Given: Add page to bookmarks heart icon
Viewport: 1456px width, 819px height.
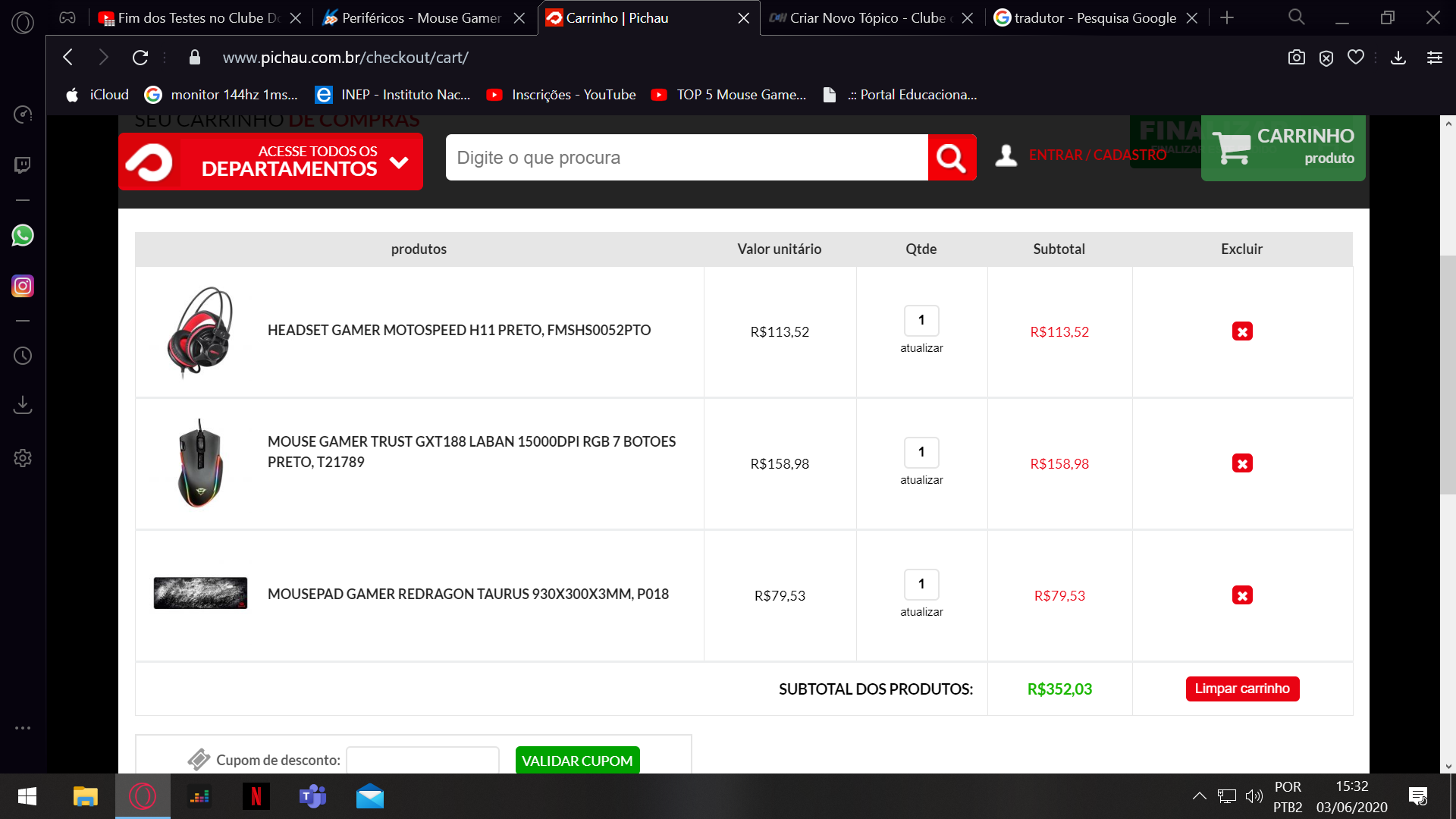Looking at the screenshot, I should [1356, 57].
